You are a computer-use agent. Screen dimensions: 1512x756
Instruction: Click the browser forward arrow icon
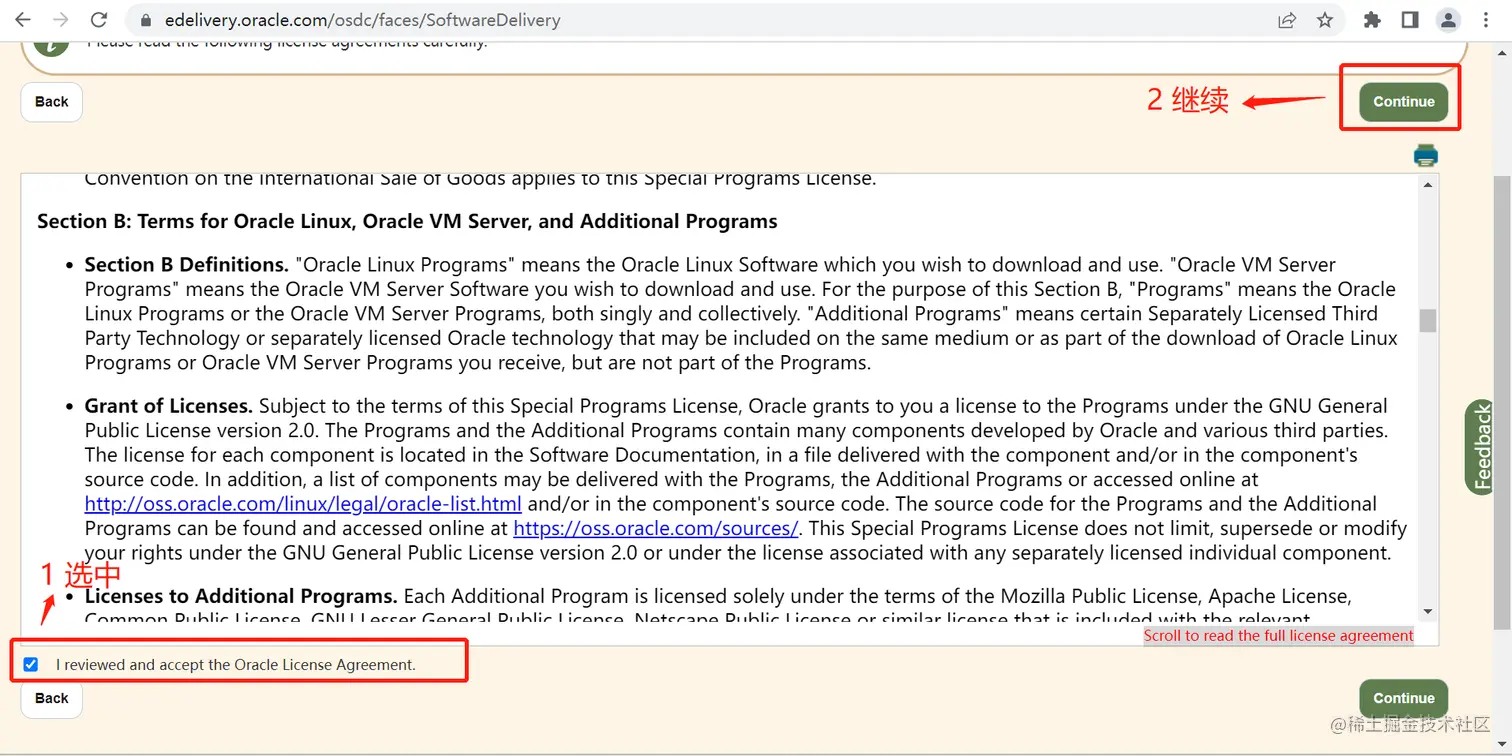pyautogui.click(x=60, y=20)
